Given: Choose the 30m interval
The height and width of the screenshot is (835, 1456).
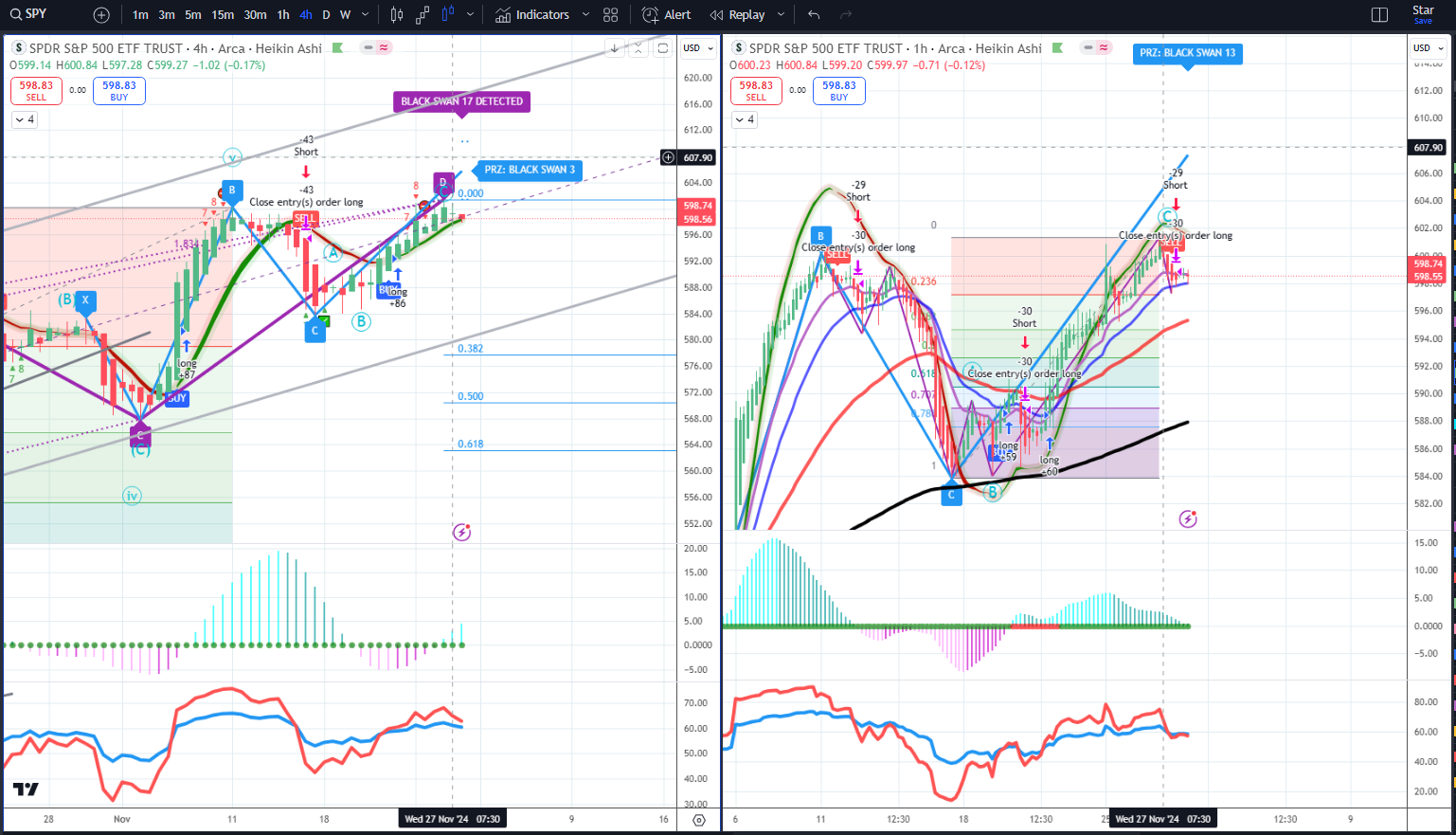Looking at the screenshot, I should pos(255,15).
